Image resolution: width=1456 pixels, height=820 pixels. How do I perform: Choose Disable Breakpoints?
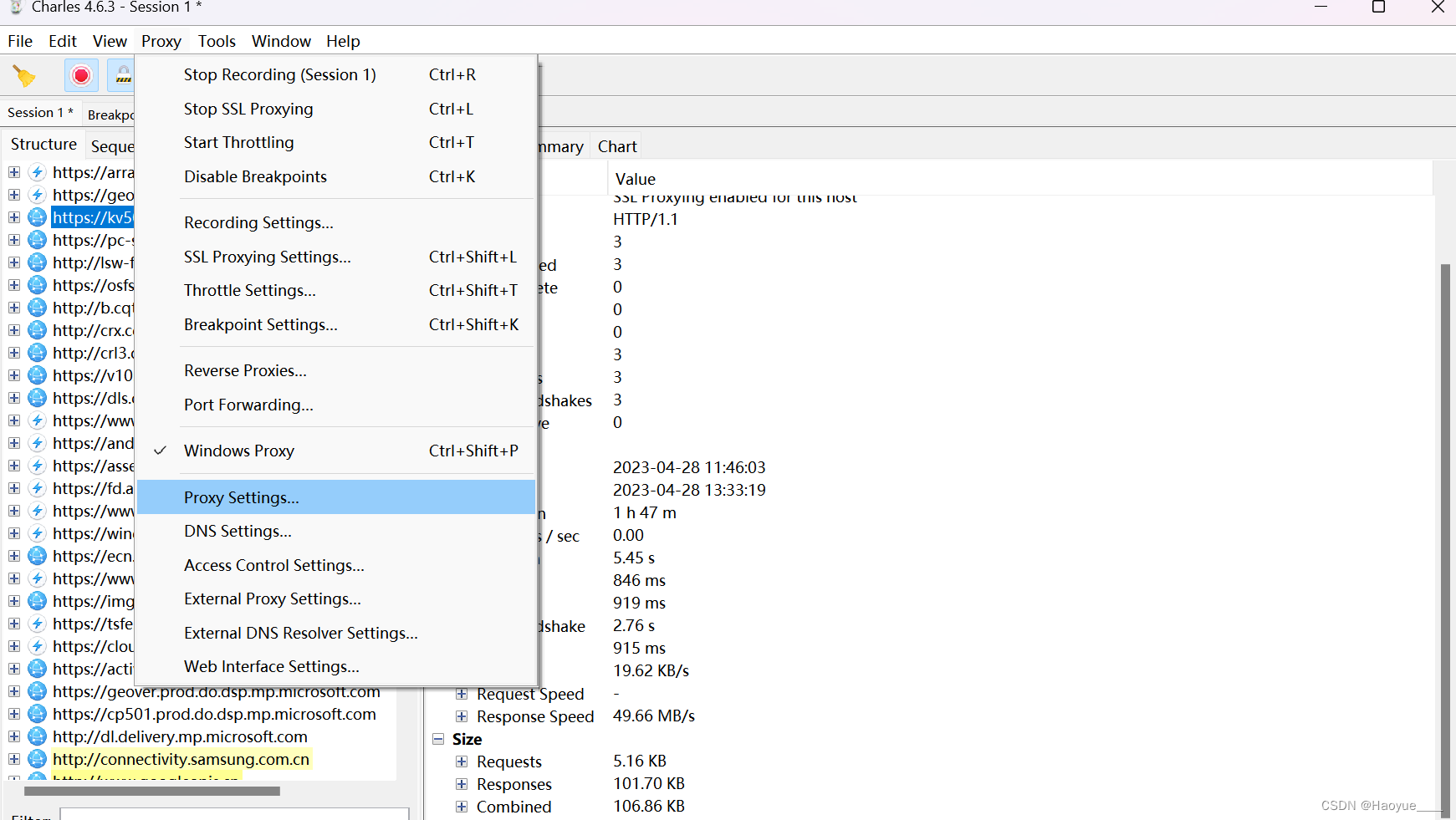point(335,176)
